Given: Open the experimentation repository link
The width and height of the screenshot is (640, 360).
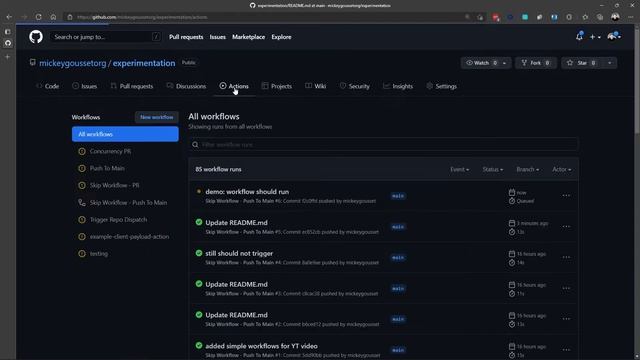Looking at the screenshot, I should pos(144,63).
